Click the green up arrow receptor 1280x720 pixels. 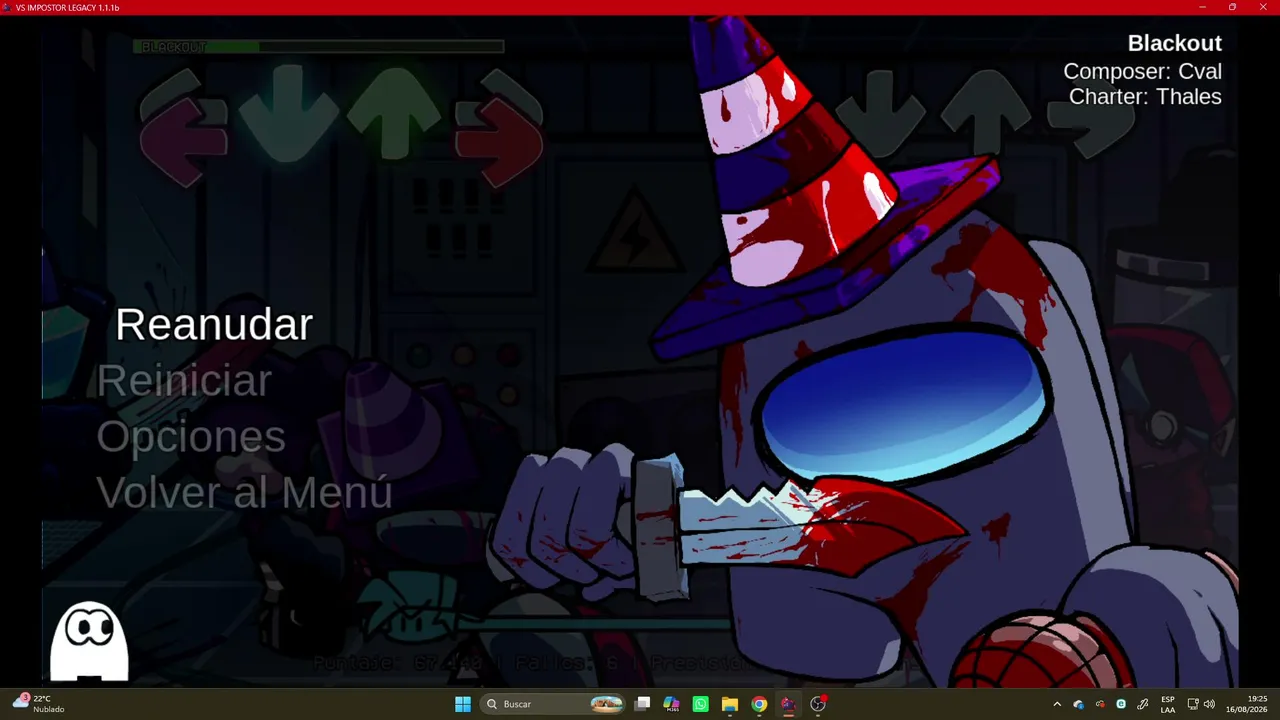pyautogui.click(x=395, y=113)
